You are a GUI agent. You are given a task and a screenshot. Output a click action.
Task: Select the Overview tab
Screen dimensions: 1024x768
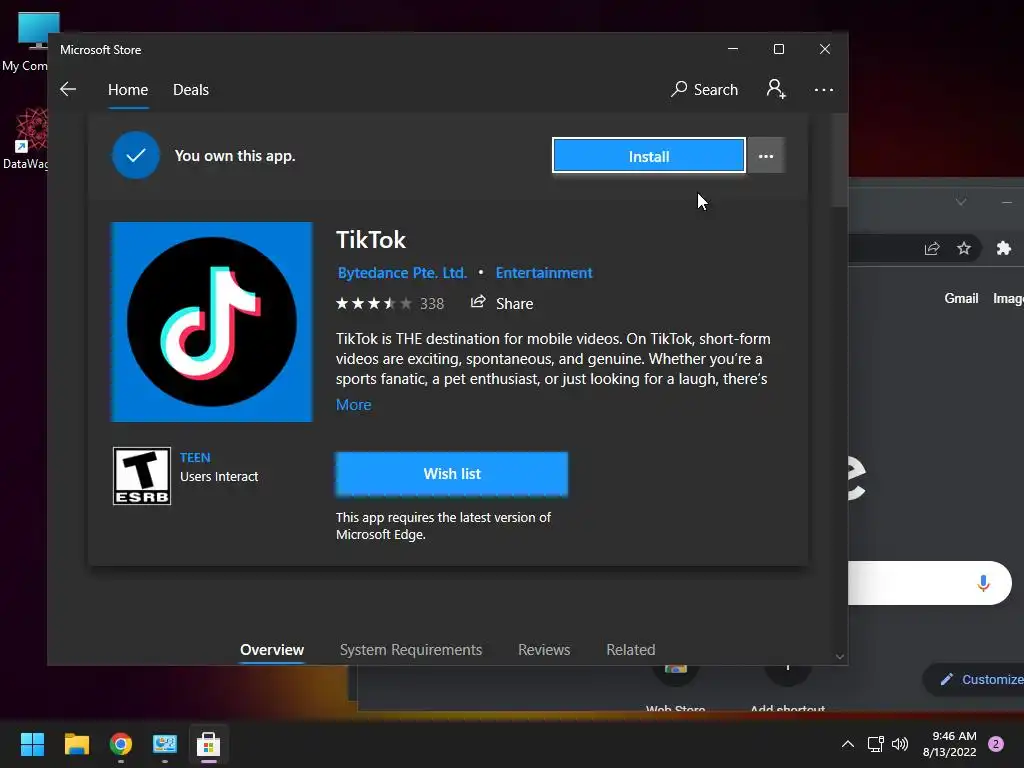(272, 650)
